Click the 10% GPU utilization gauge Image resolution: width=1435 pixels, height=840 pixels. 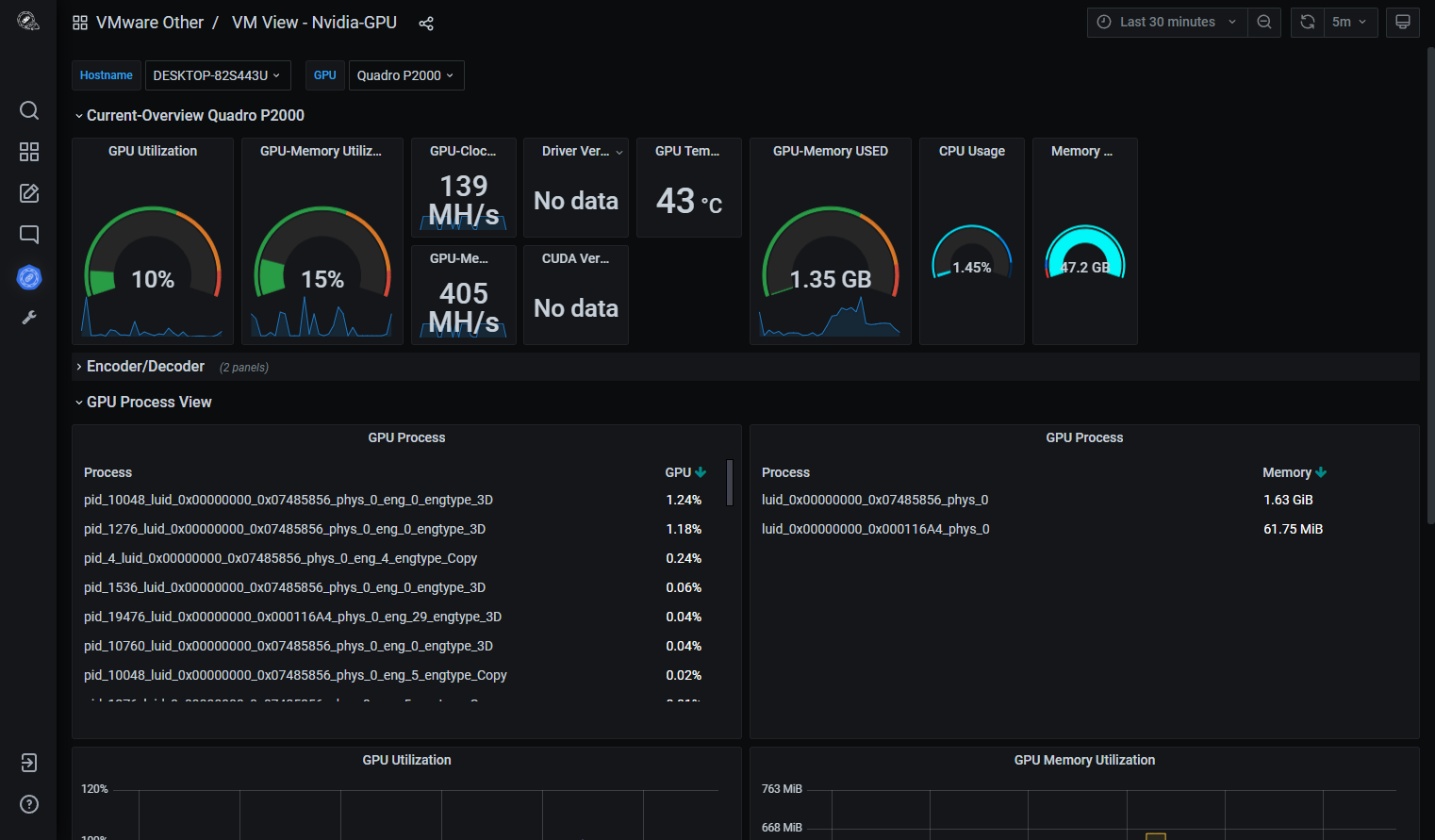pos(153,253)
